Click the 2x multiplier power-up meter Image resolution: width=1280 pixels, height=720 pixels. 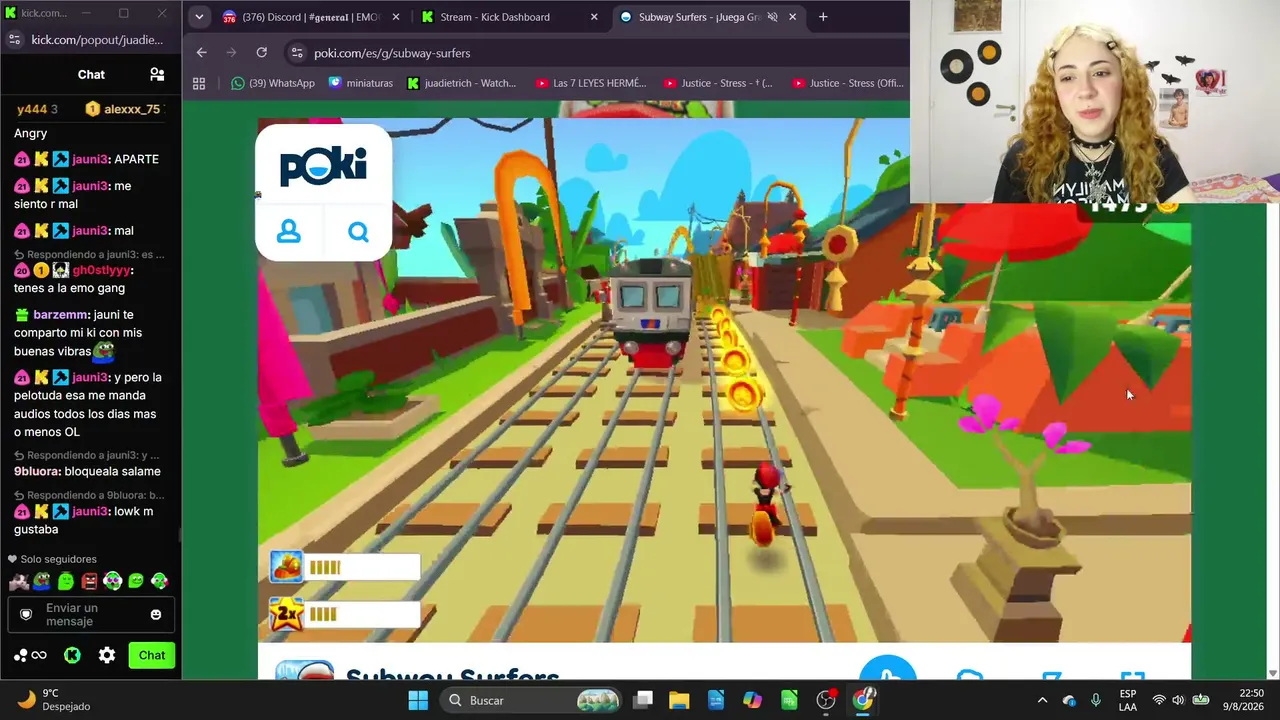click(345, 614)
